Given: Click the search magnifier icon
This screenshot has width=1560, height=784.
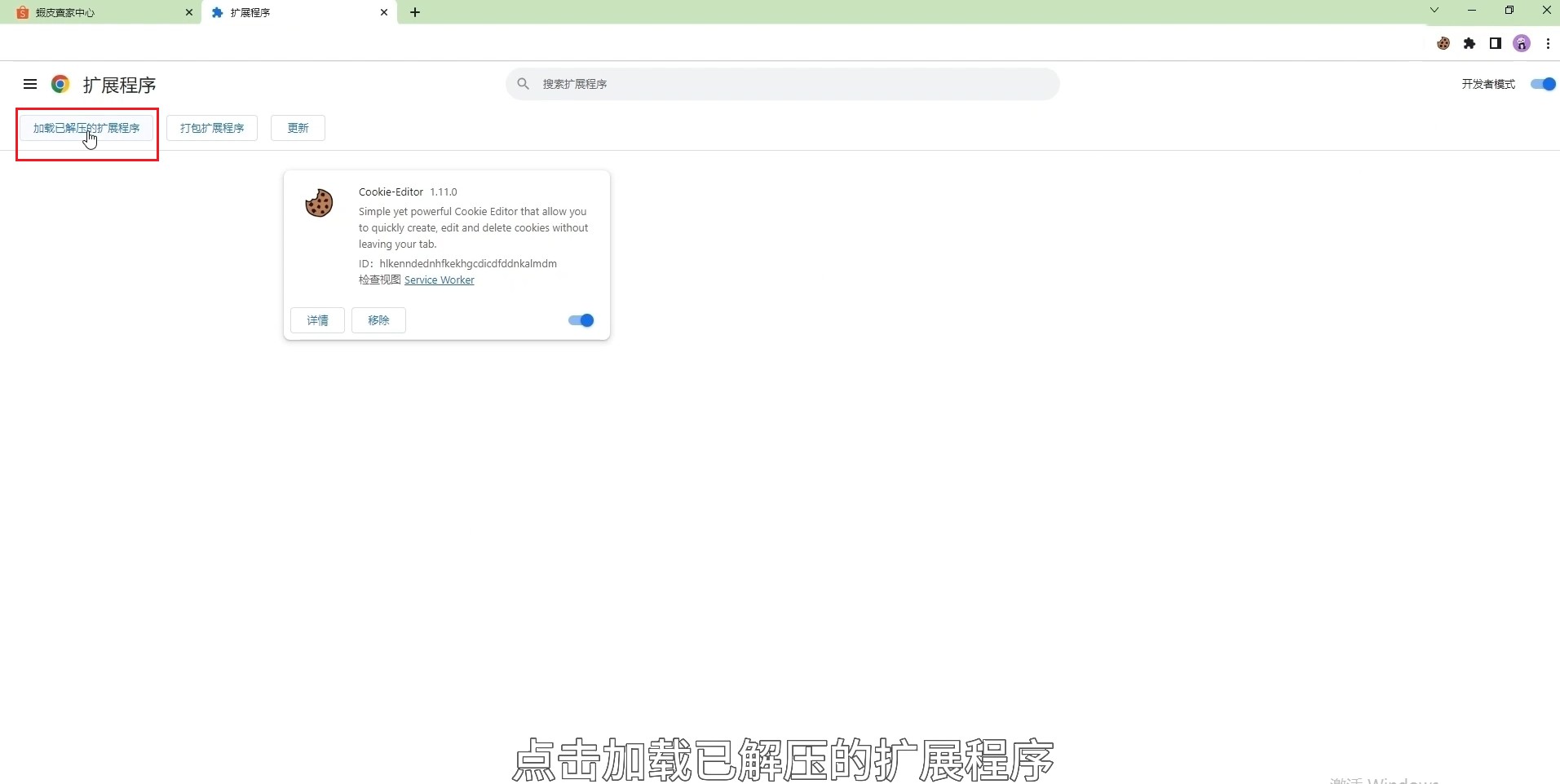Looking at the screenshot, I should 524,84.
